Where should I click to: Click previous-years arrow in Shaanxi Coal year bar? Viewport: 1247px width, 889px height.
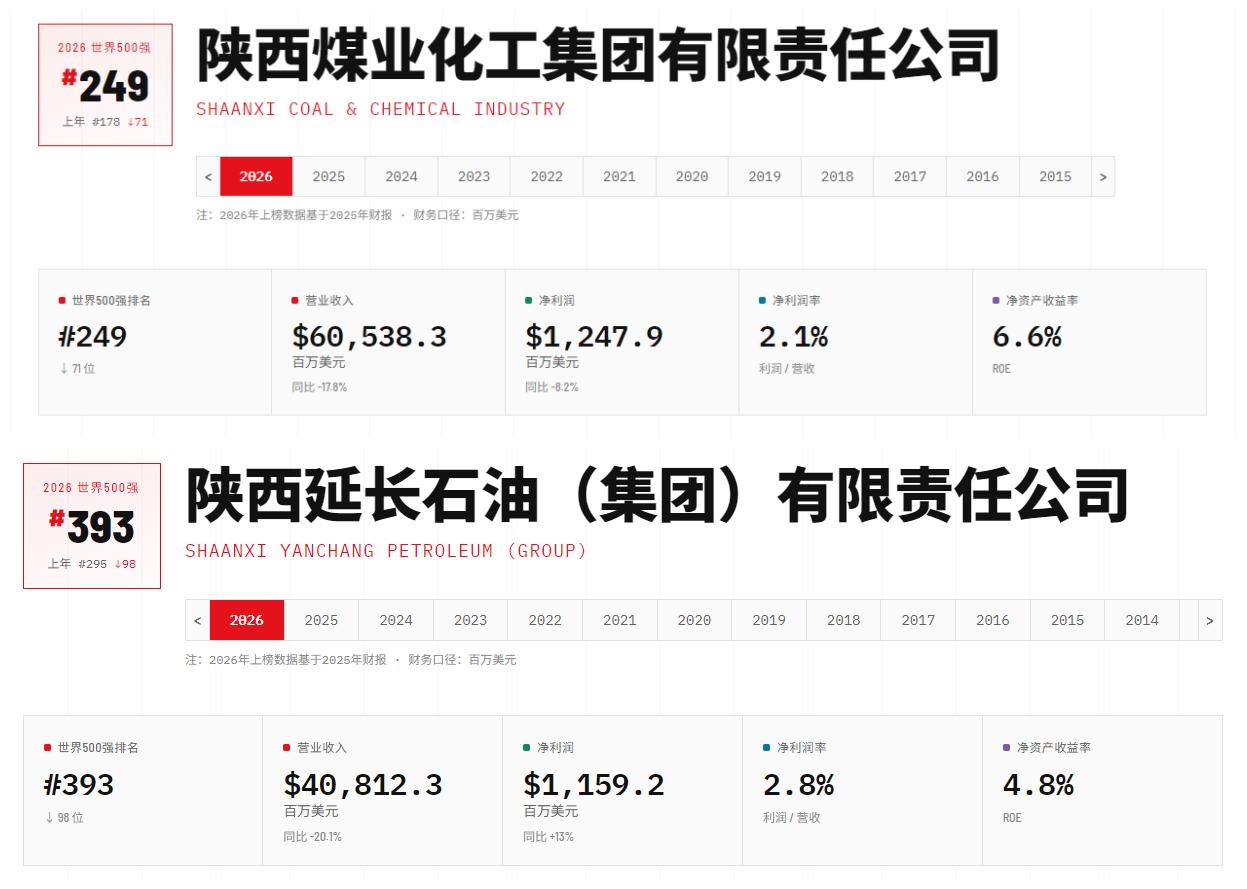pyautogui.click(x=208, y=176)
